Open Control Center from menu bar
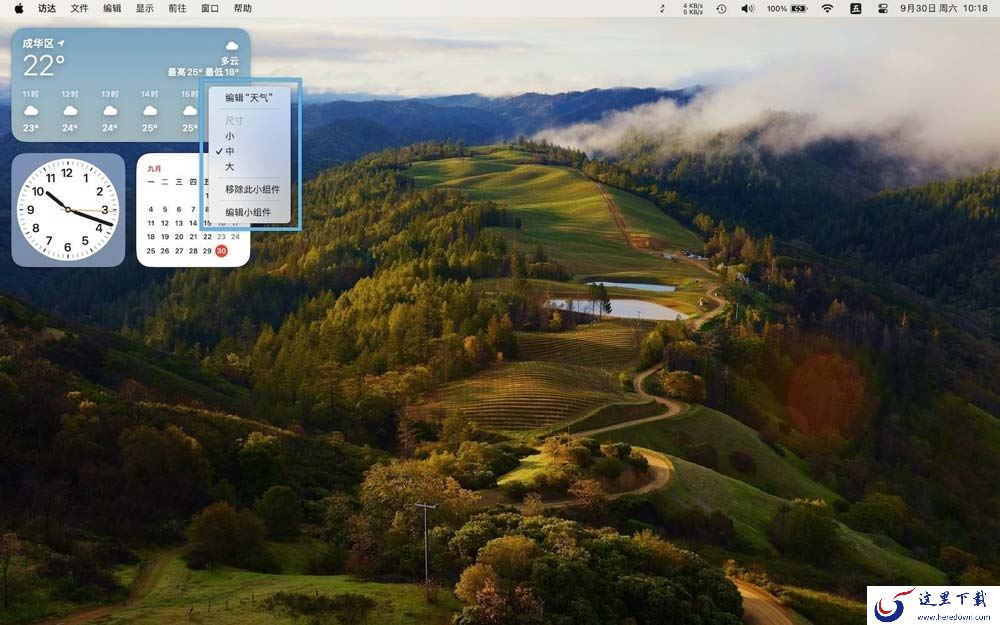 point(883,8)
